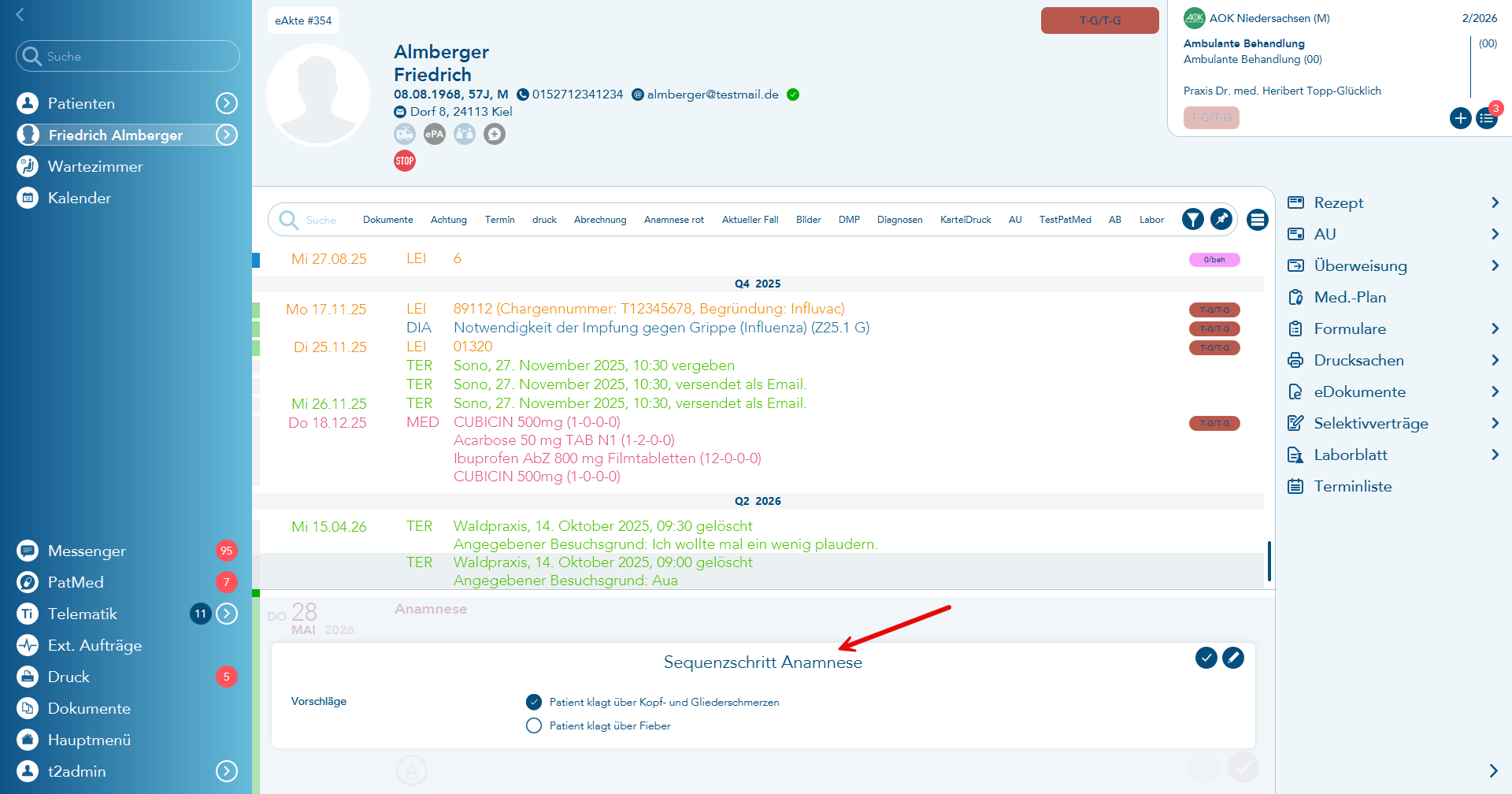
Task: Open Ext. Aufträge pulse icon
Action: pos(28,645)
